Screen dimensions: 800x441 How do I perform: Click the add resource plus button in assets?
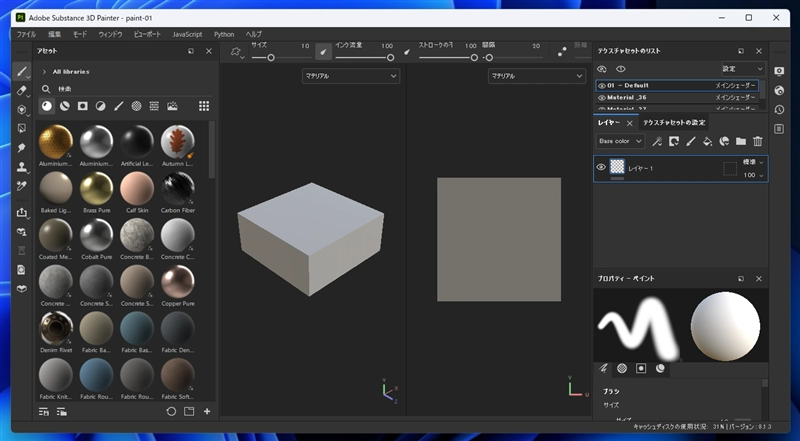click(x=207, y=411)
